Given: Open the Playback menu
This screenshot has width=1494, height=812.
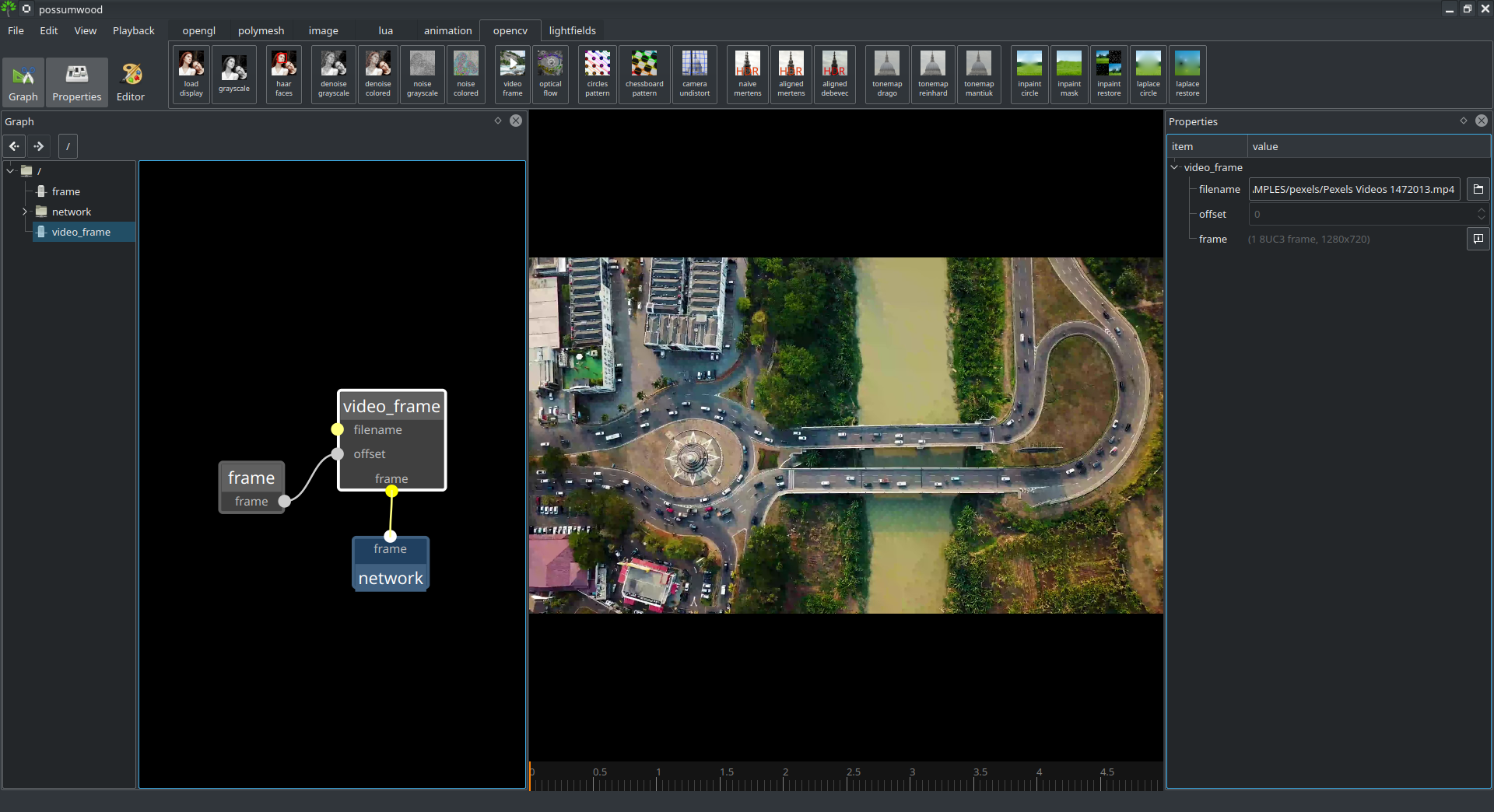Looking at the screenshot, I should (133, 30).
